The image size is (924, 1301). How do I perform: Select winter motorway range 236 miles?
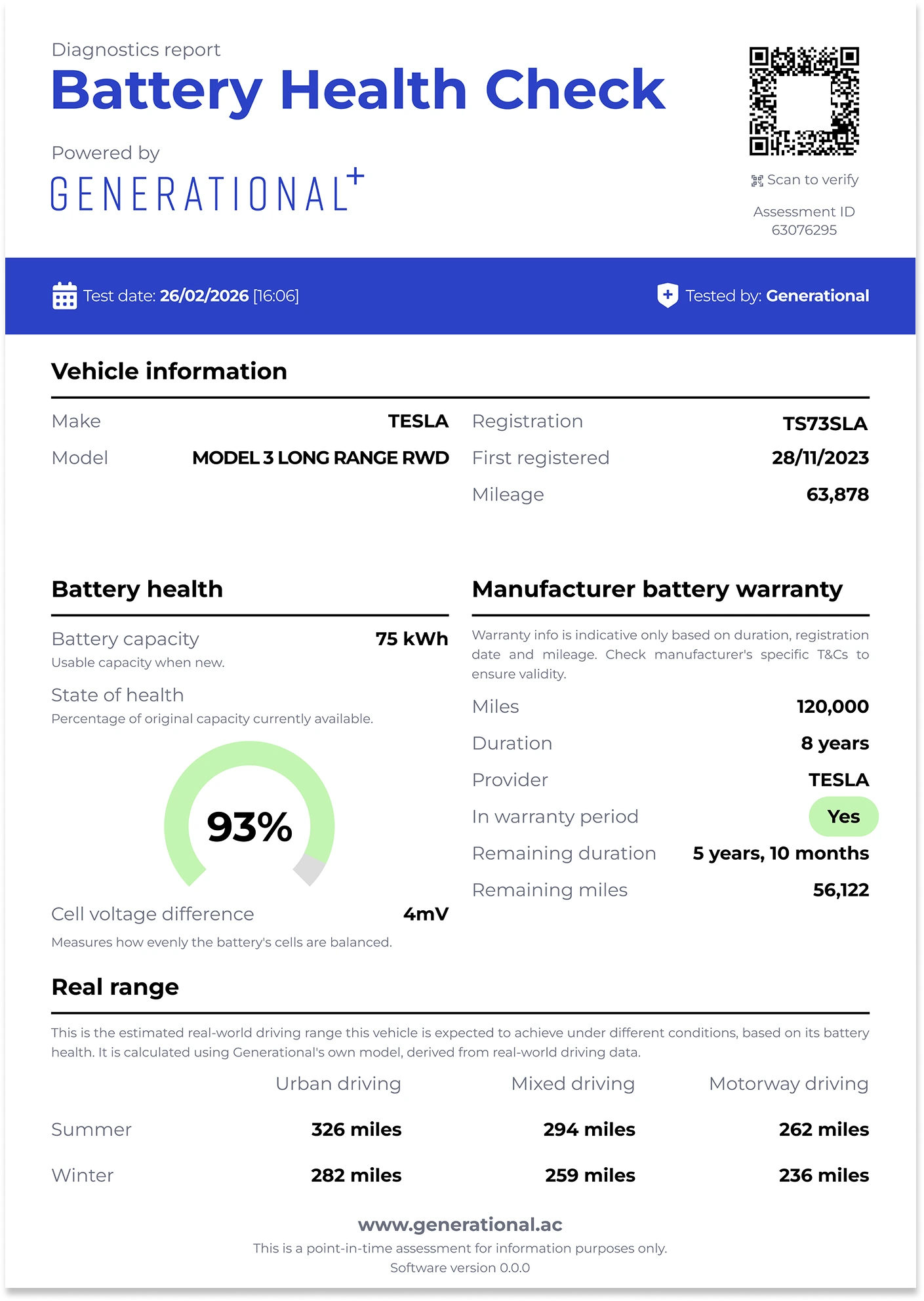[824, 1175]
